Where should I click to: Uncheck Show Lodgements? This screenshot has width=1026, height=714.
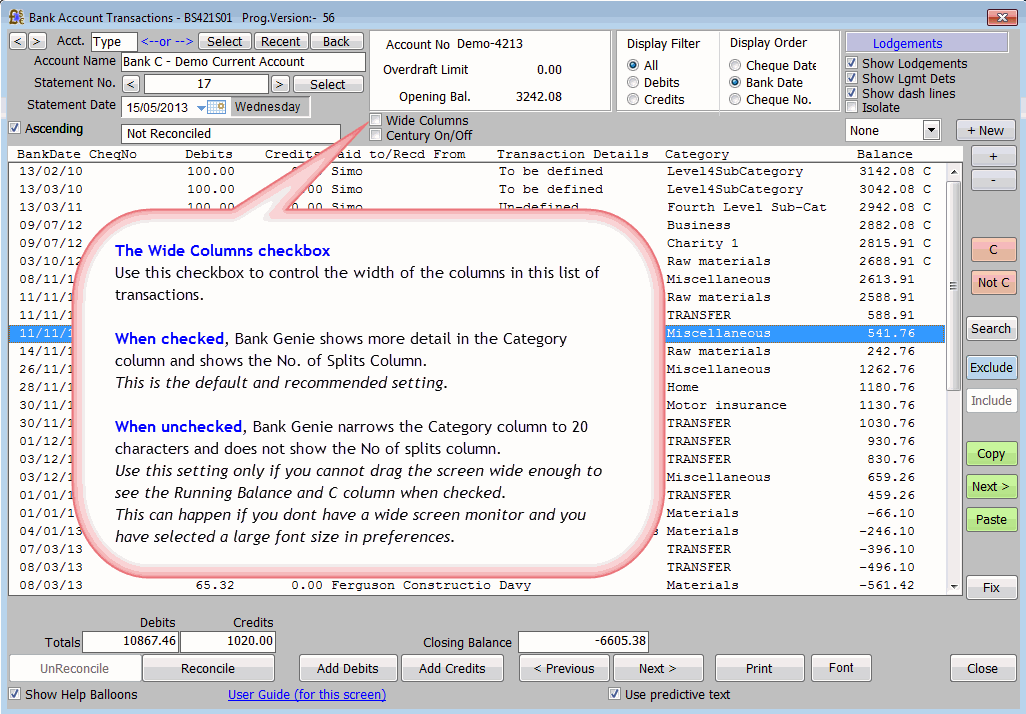[x=852, y=63]
